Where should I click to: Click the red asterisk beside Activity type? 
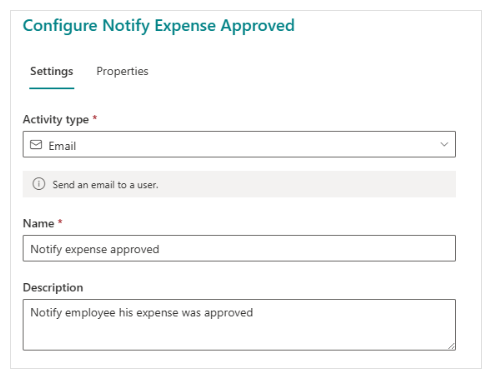point(95,117)
